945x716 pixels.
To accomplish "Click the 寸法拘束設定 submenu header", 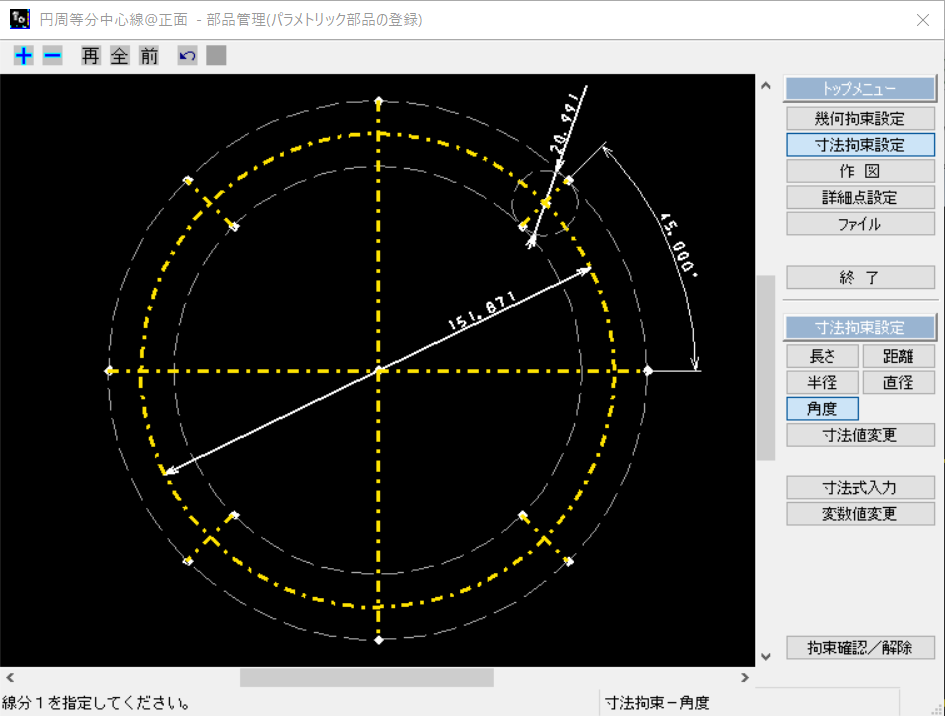I will [860, 328].
